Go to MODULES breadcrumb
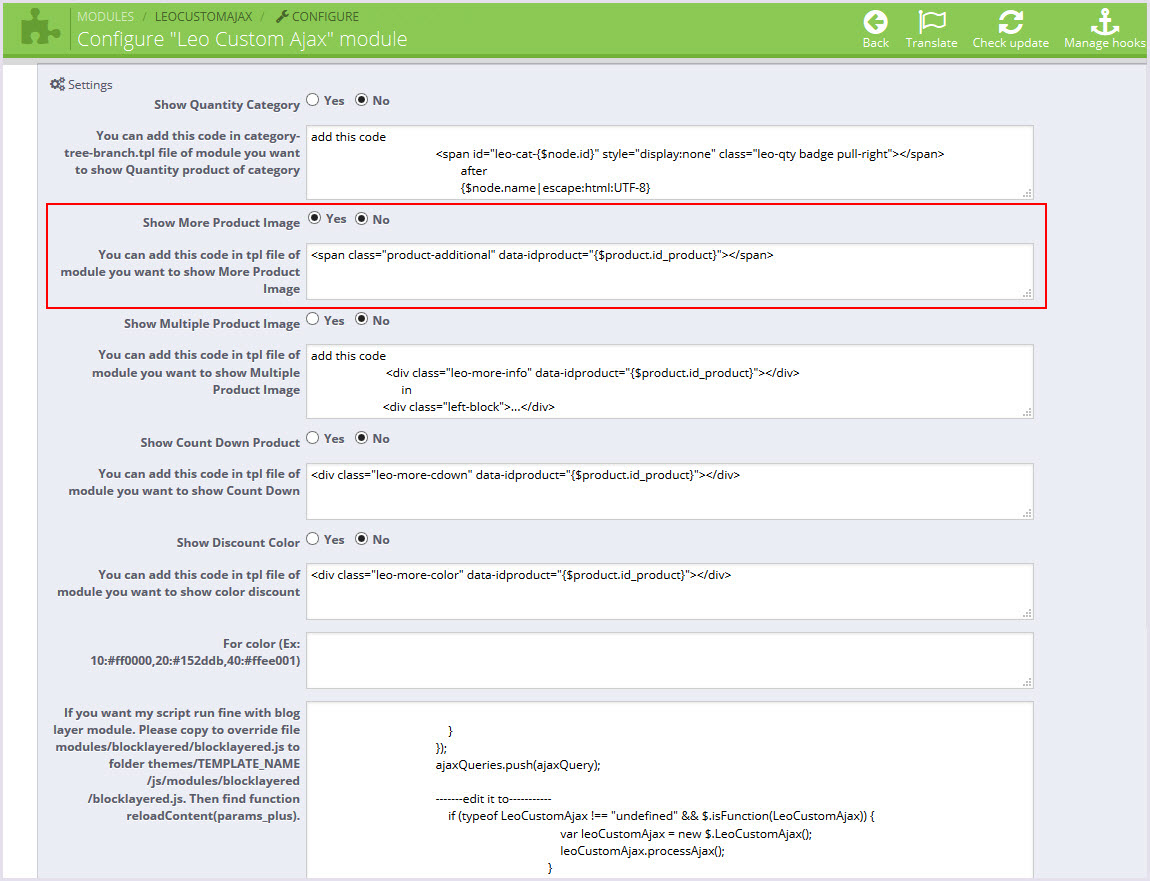Image resolution: width=1150 pixels, height=881 pixels. tap(106, 16)
